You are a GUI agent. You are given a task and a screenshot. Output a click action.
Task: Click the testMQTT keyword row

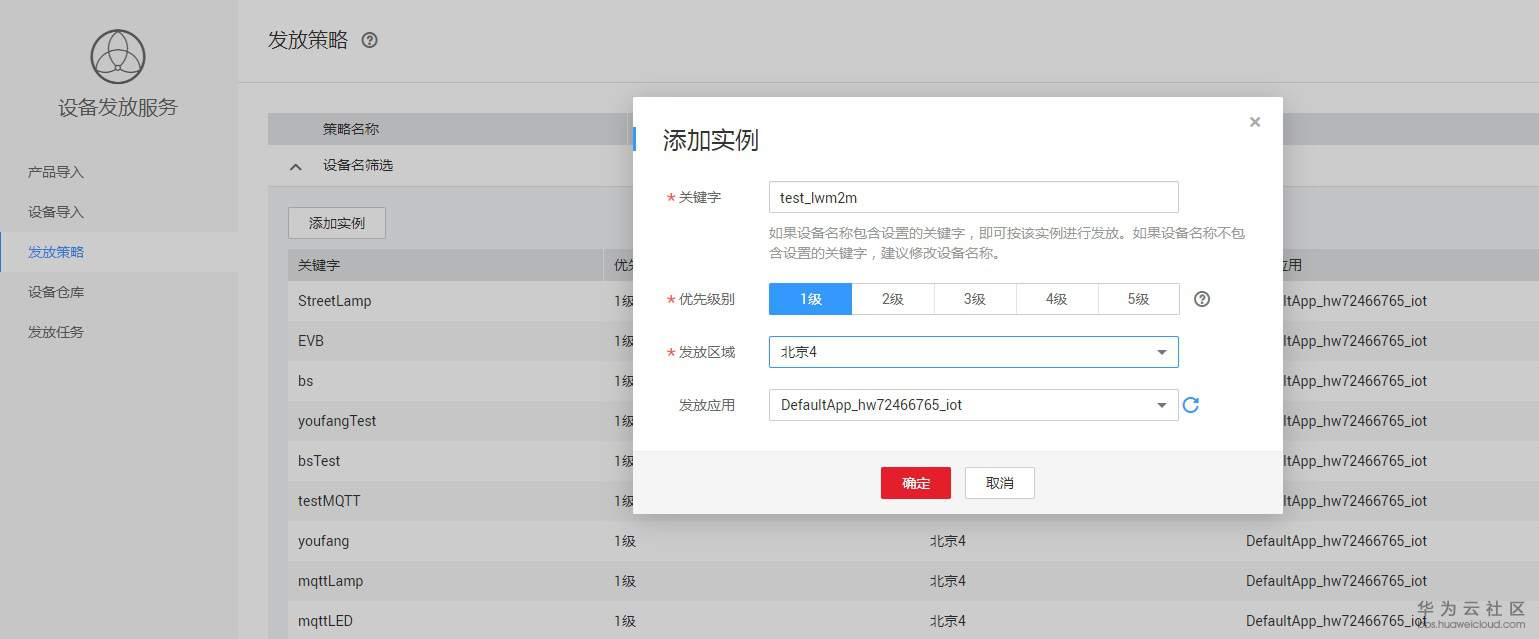coord(329,501)
